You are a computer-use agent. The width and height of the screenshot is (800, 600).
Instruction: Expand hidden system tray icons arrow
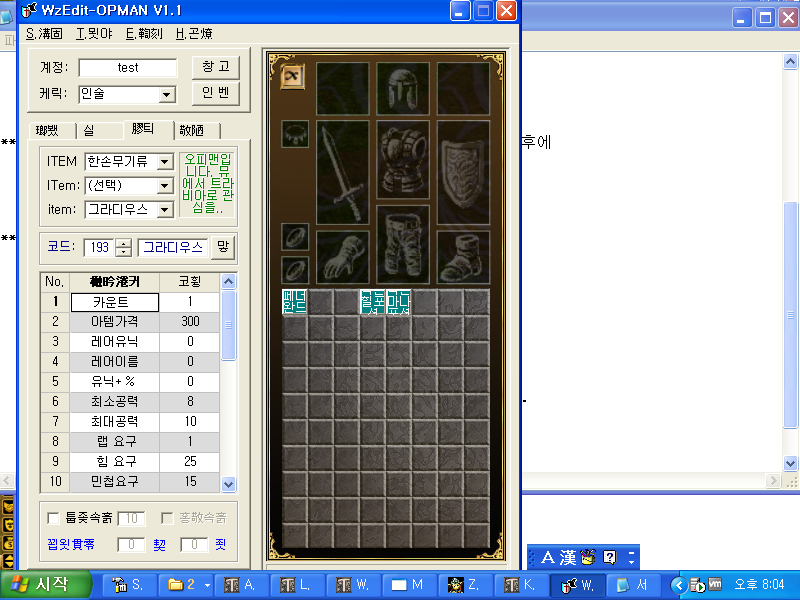point(679,585)
